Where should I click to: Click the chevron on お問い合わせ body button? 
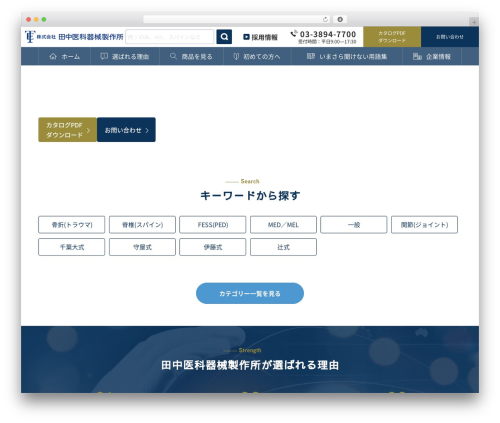pyautogui.click(x=147, y=130)
